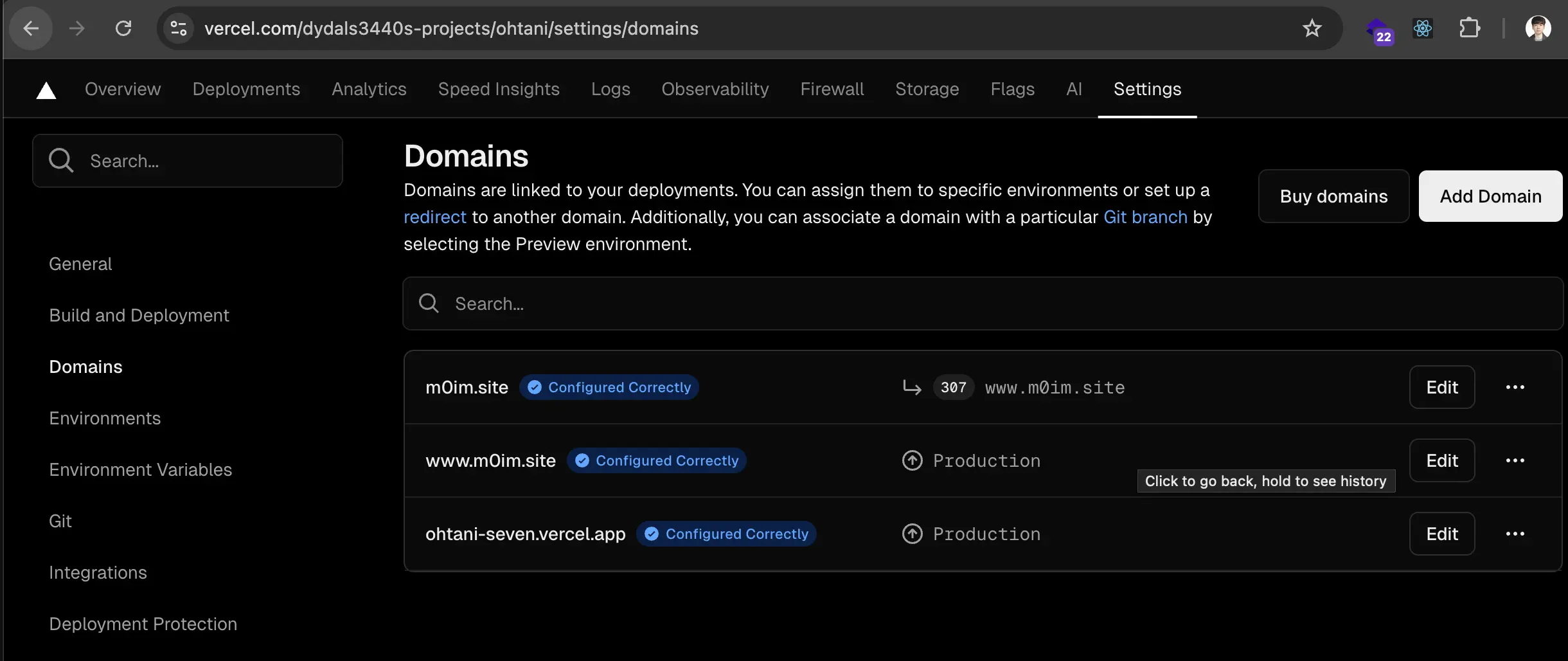Click the sidebar settings search box
Viewport: 1568px width, 661px height.
coord(188,161)
